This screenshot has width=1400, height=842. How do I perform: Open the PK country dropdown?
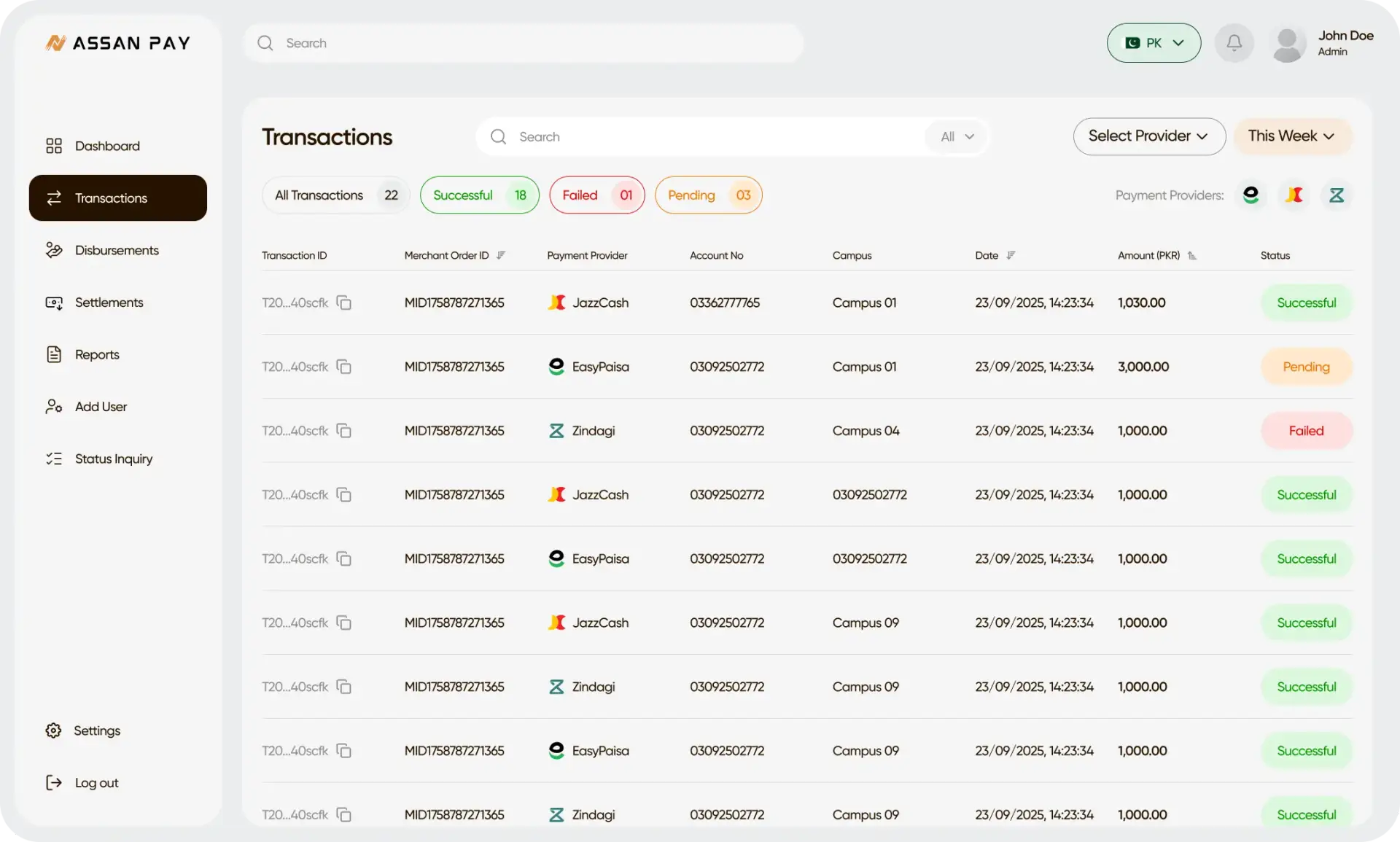(1154, 43)
